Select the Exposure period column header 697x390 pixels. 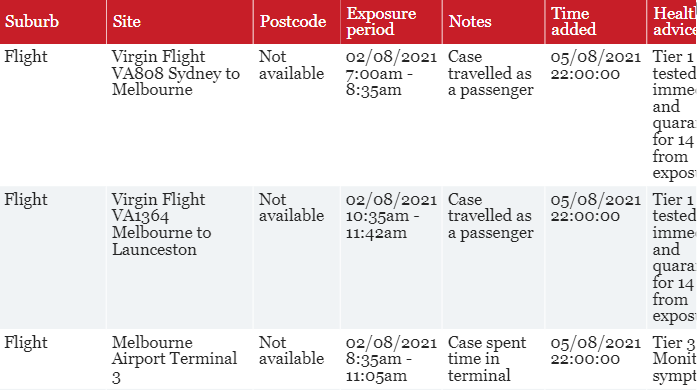(391, 22)
